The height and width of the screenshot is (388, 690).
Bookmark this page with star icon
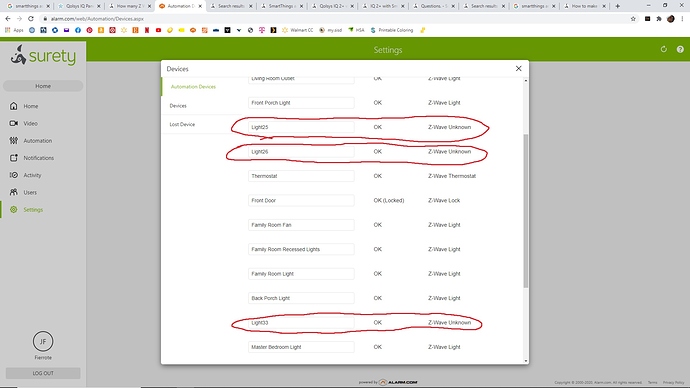click(x=633, y=19)
